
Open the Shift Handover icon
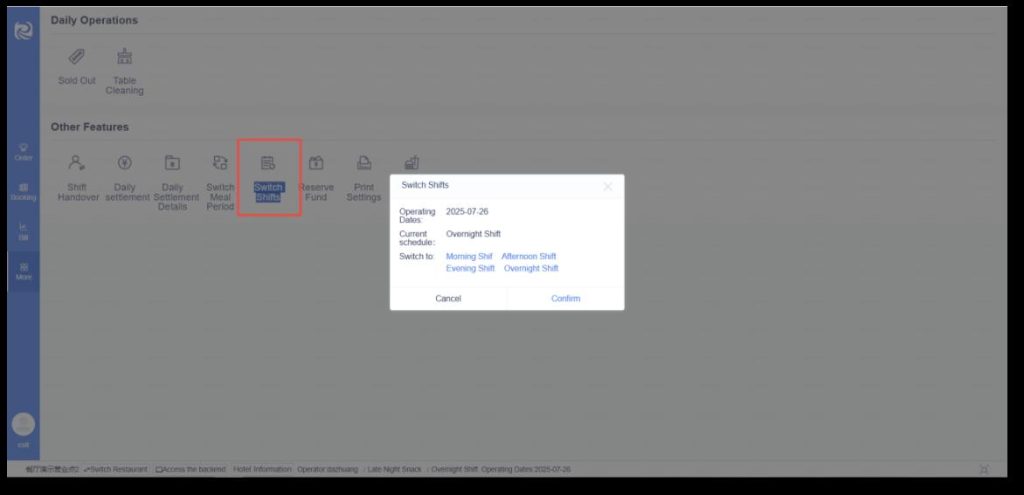click(76, 163)
